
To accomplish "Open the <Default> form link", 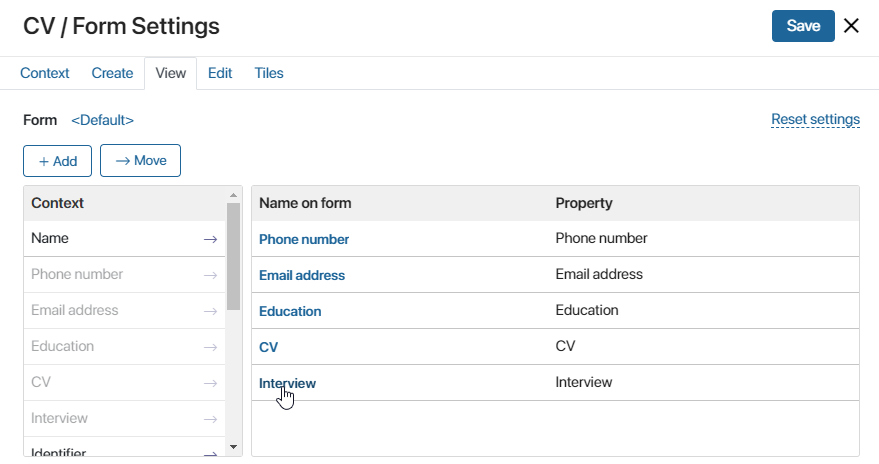I will 102,120.
